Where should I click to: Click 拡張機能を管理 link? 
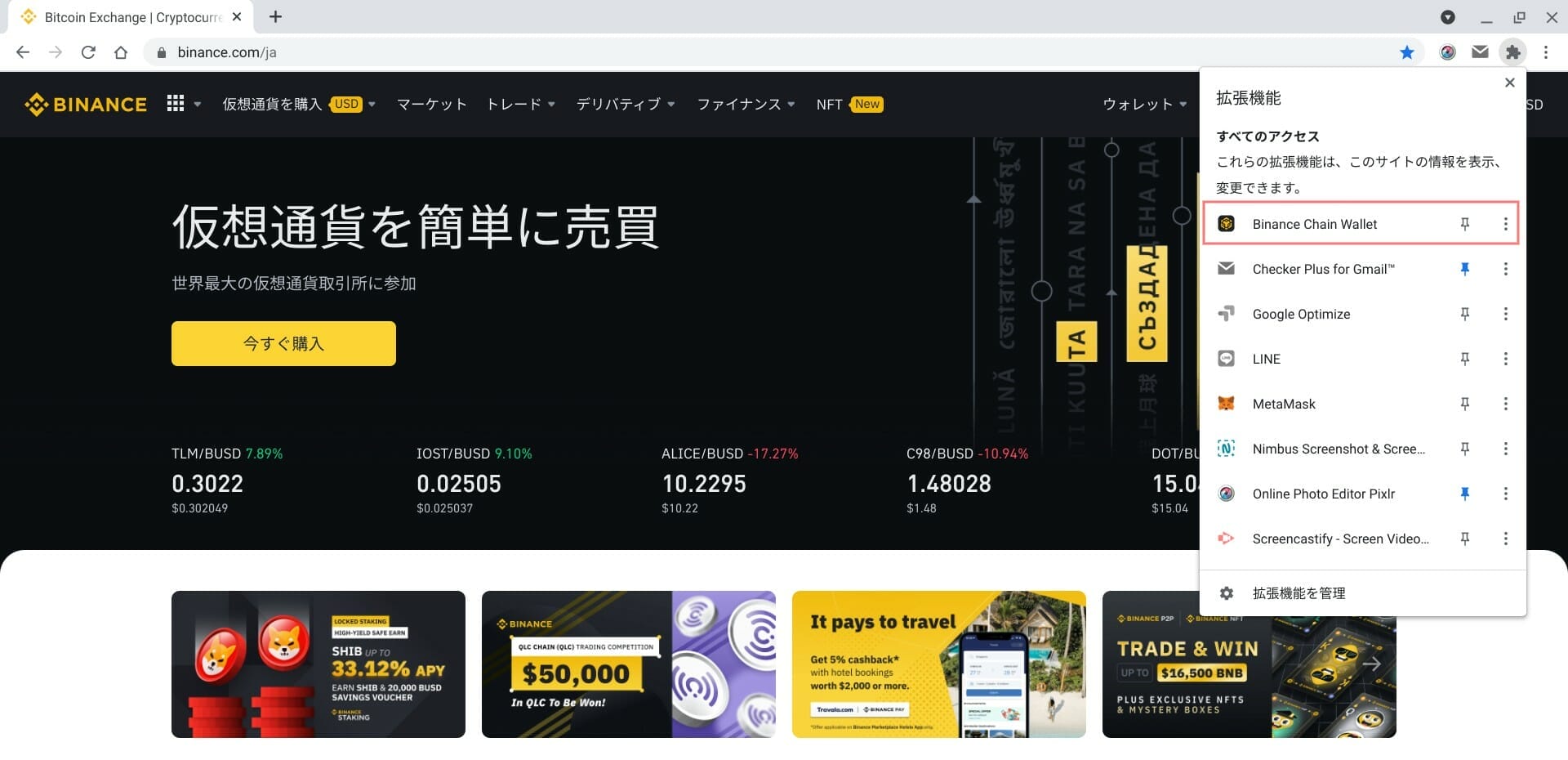(1298, 593)
